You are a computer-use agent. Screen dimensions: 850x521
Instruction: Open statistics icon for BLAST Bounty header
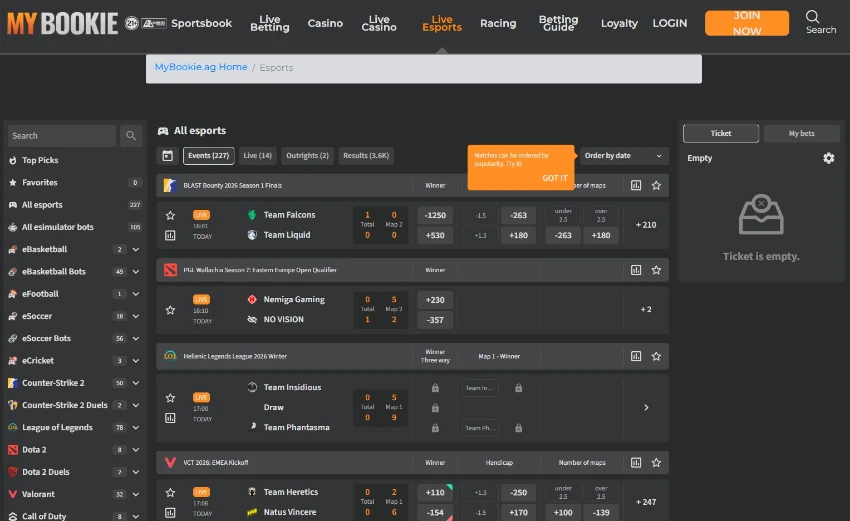636,185
